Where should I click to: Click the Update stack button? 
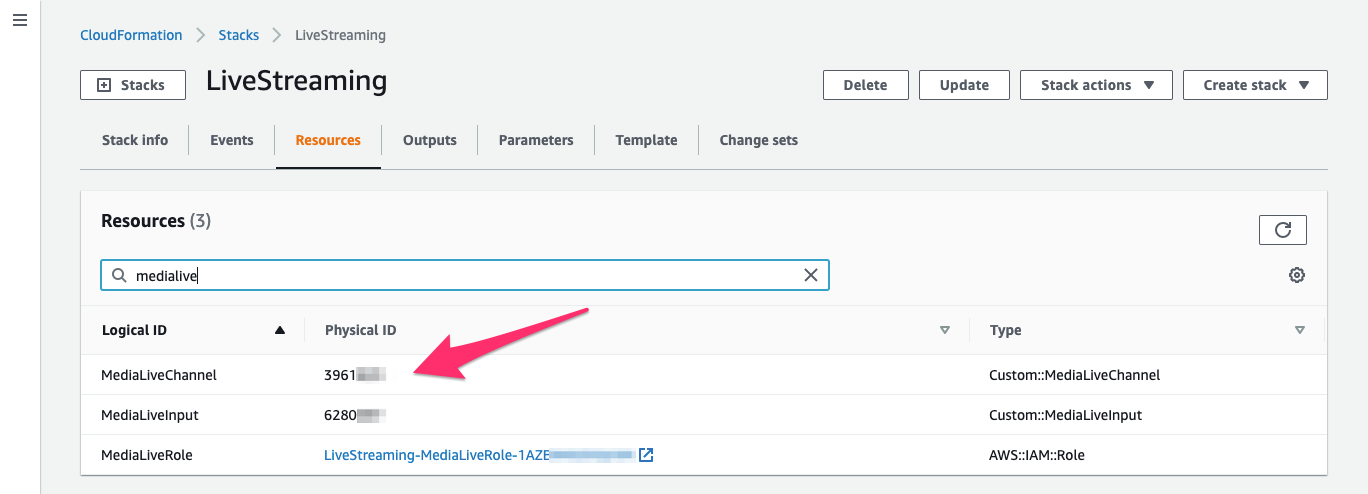[x=964, y=85]
